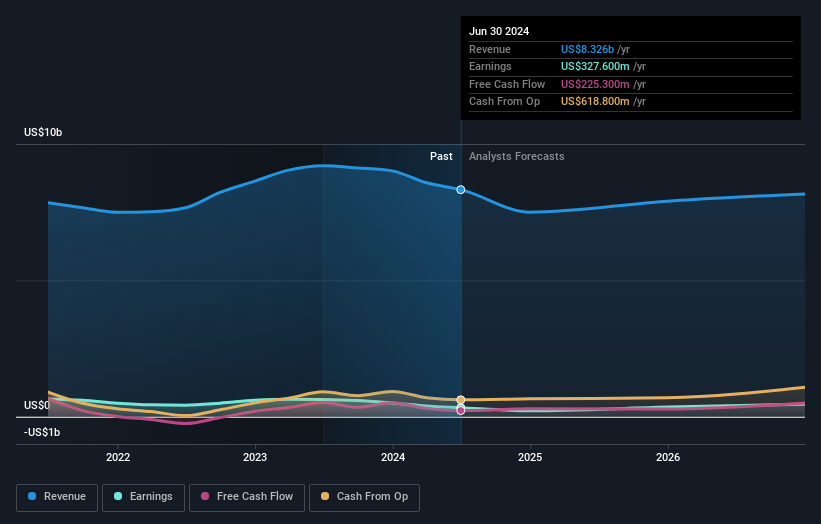The height and width of the screenshot is (524, 821).
Task: Click the US$0 y-axis label
Action: 37,405
